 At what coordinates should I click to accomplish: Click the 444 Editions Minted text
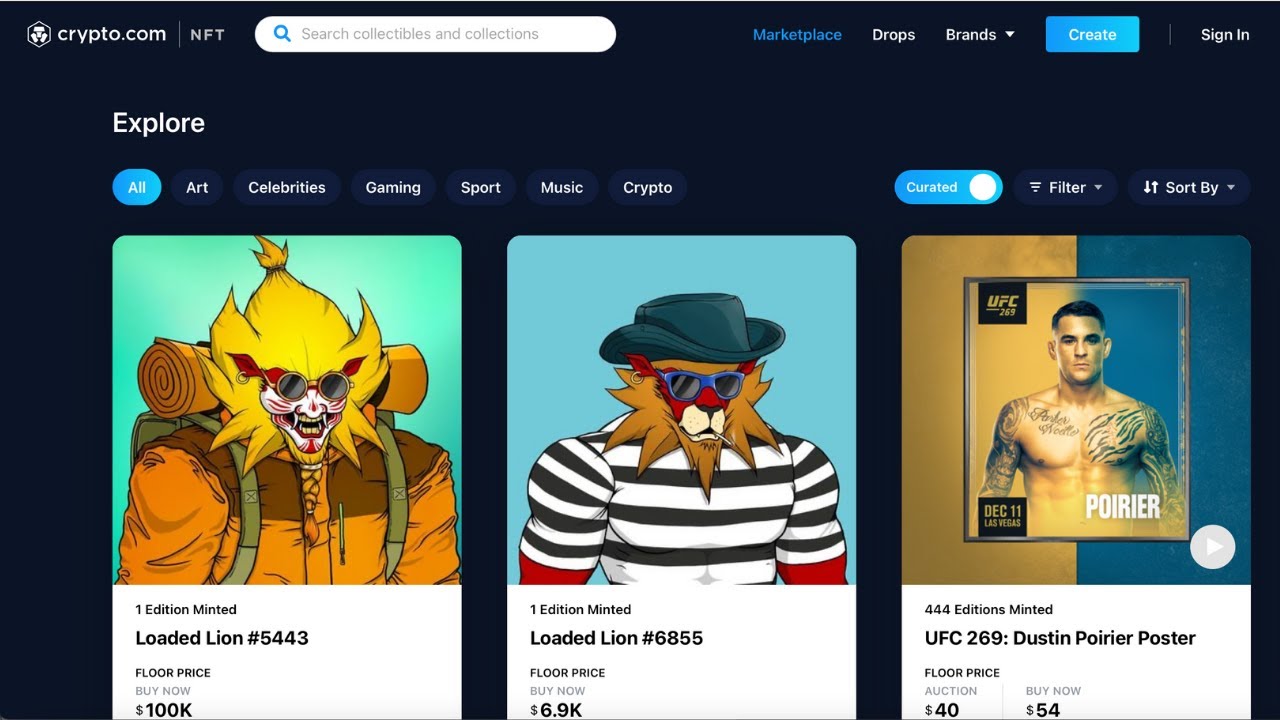click(989, 609)
